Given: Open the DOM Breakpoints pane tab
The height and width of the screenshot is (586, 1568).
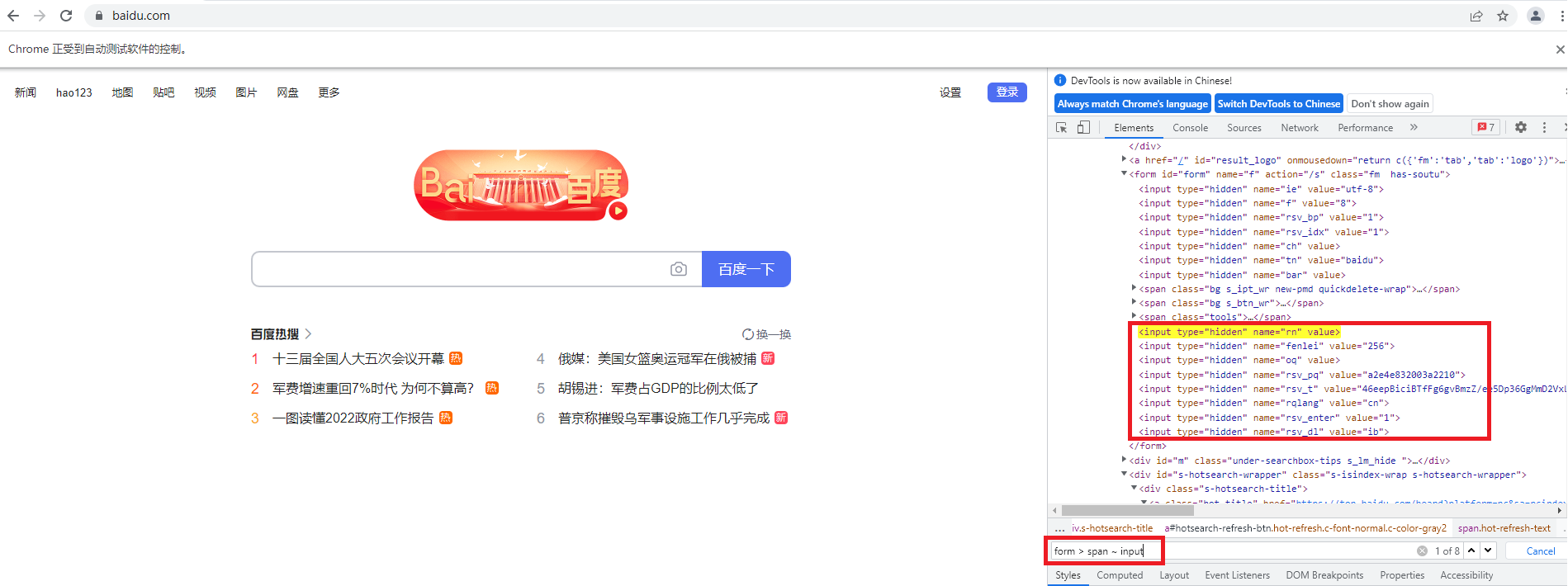Looking at the screenshot, I should tap(1324, 575).
